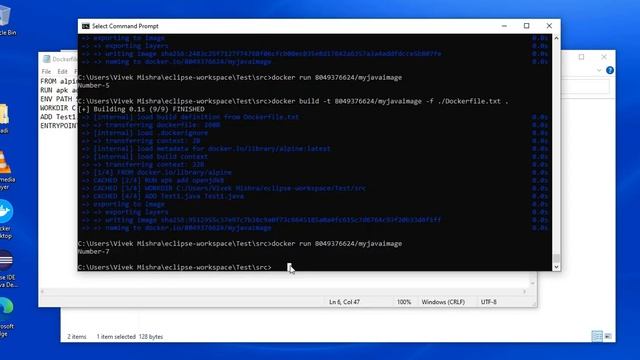
Task: Open the Docker Desktop desktop shortcut
Action: [6, 211]
